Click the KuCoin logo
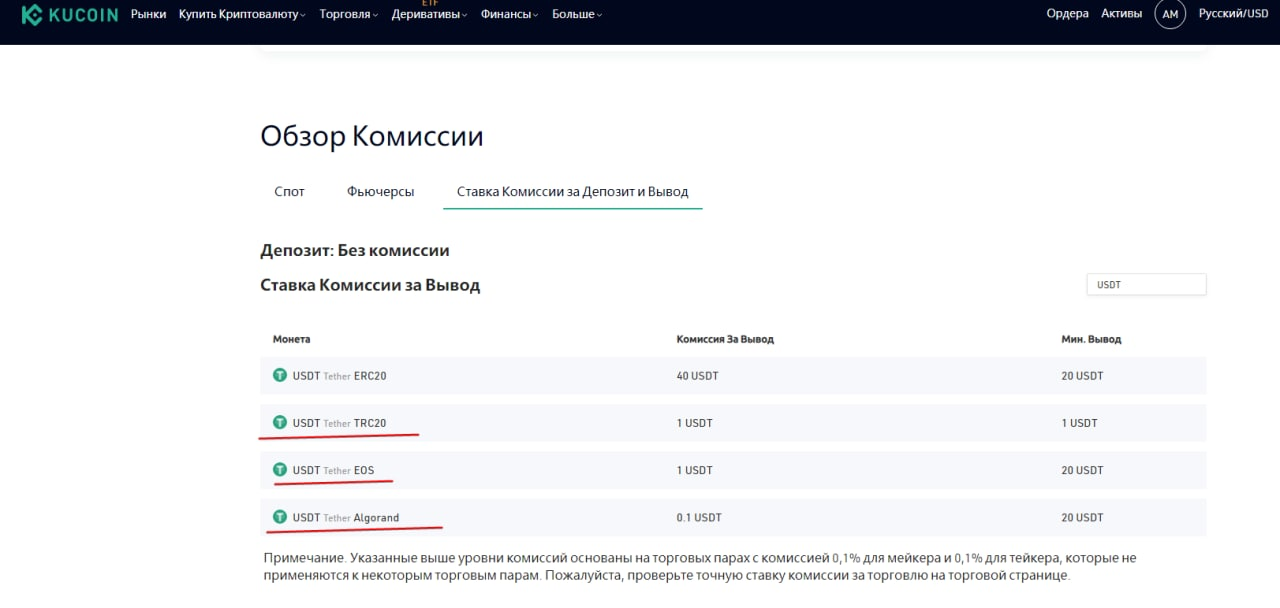This screenshot has width=1280, height=608. (x=69, y=14)
